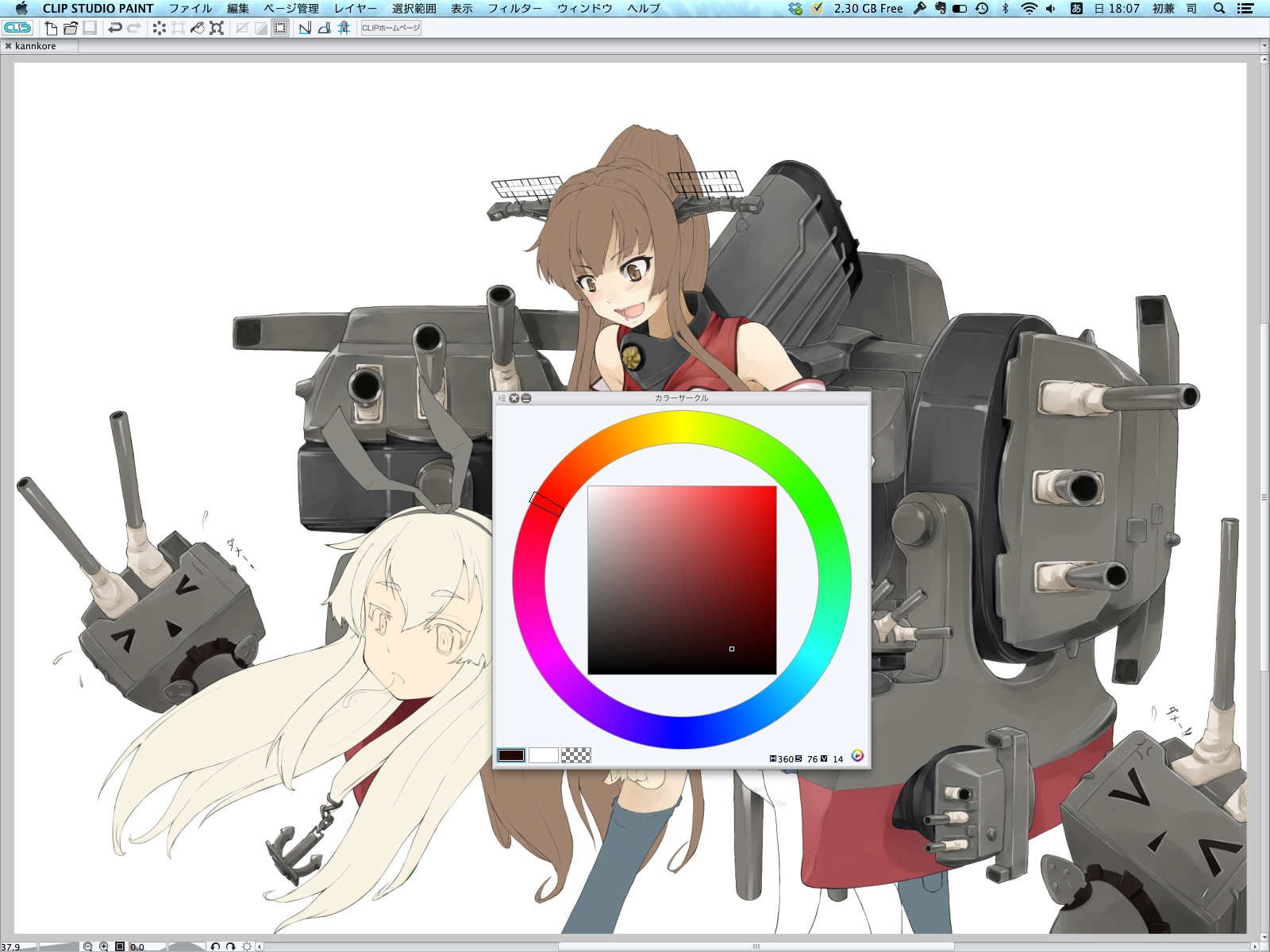The image size is (1270, 952).
Task: Open the Japanese input source menu
Action: pyautogui.click(x=1076, y=9)
